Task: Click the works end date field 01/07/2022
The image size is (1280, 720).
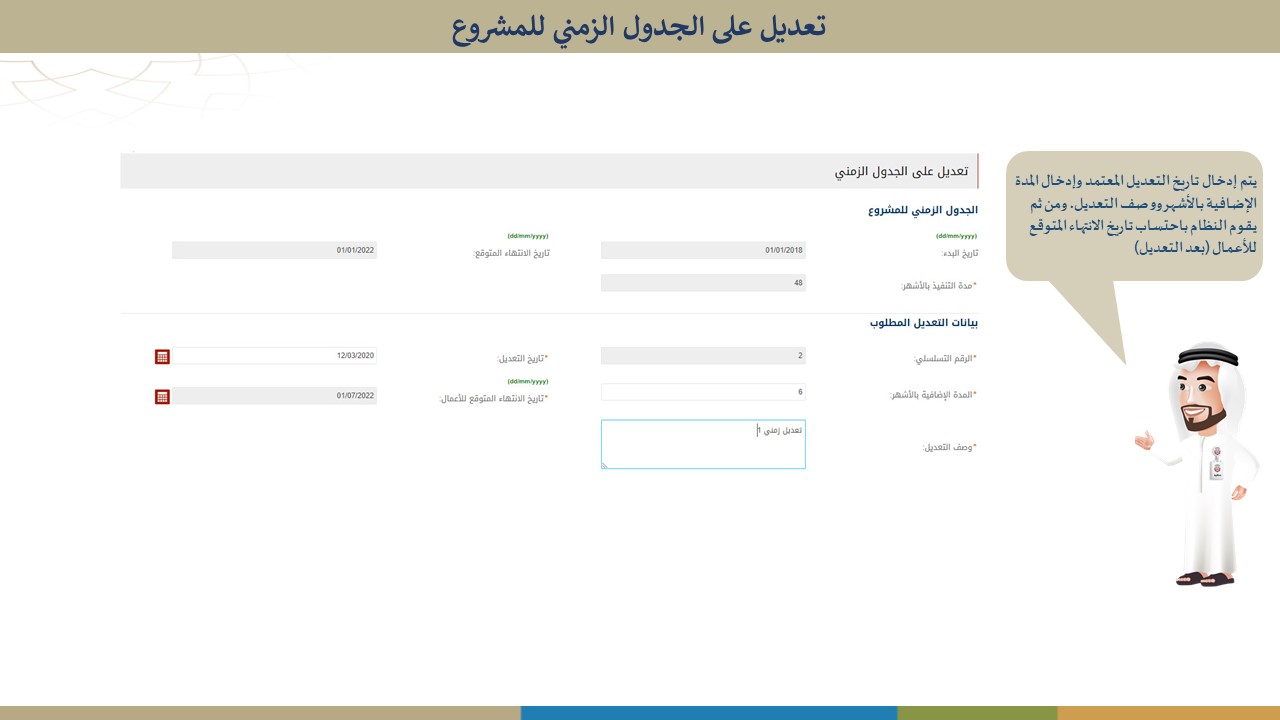Action: point(274,396)
